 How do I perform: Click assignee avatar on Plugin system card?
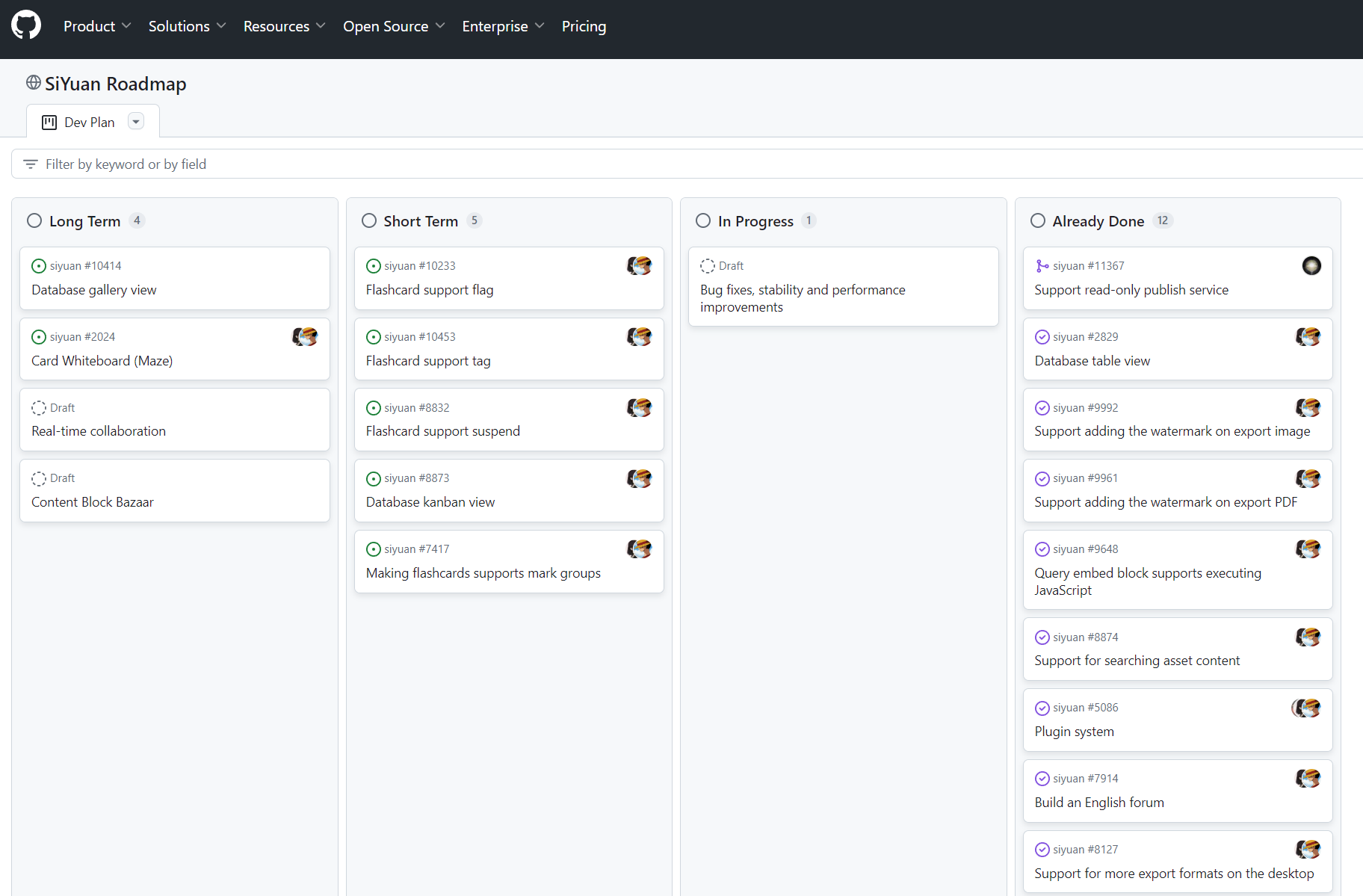1306,708
